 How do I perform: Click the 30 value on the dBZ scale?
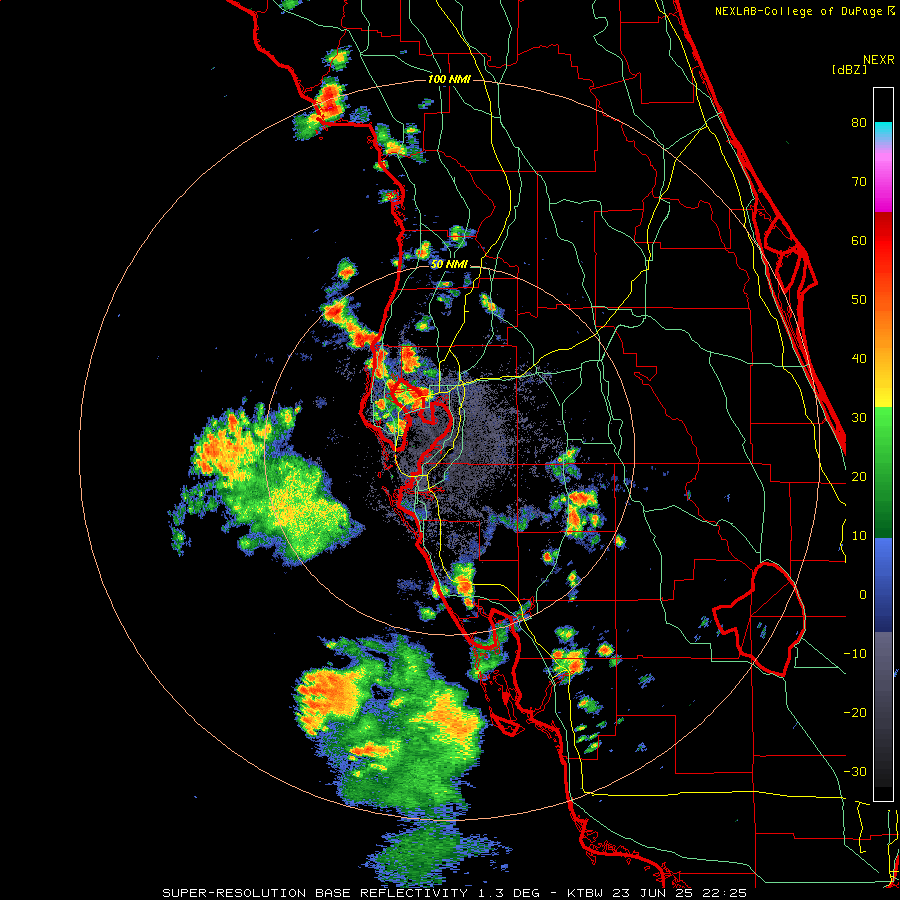tap(859, 417)
